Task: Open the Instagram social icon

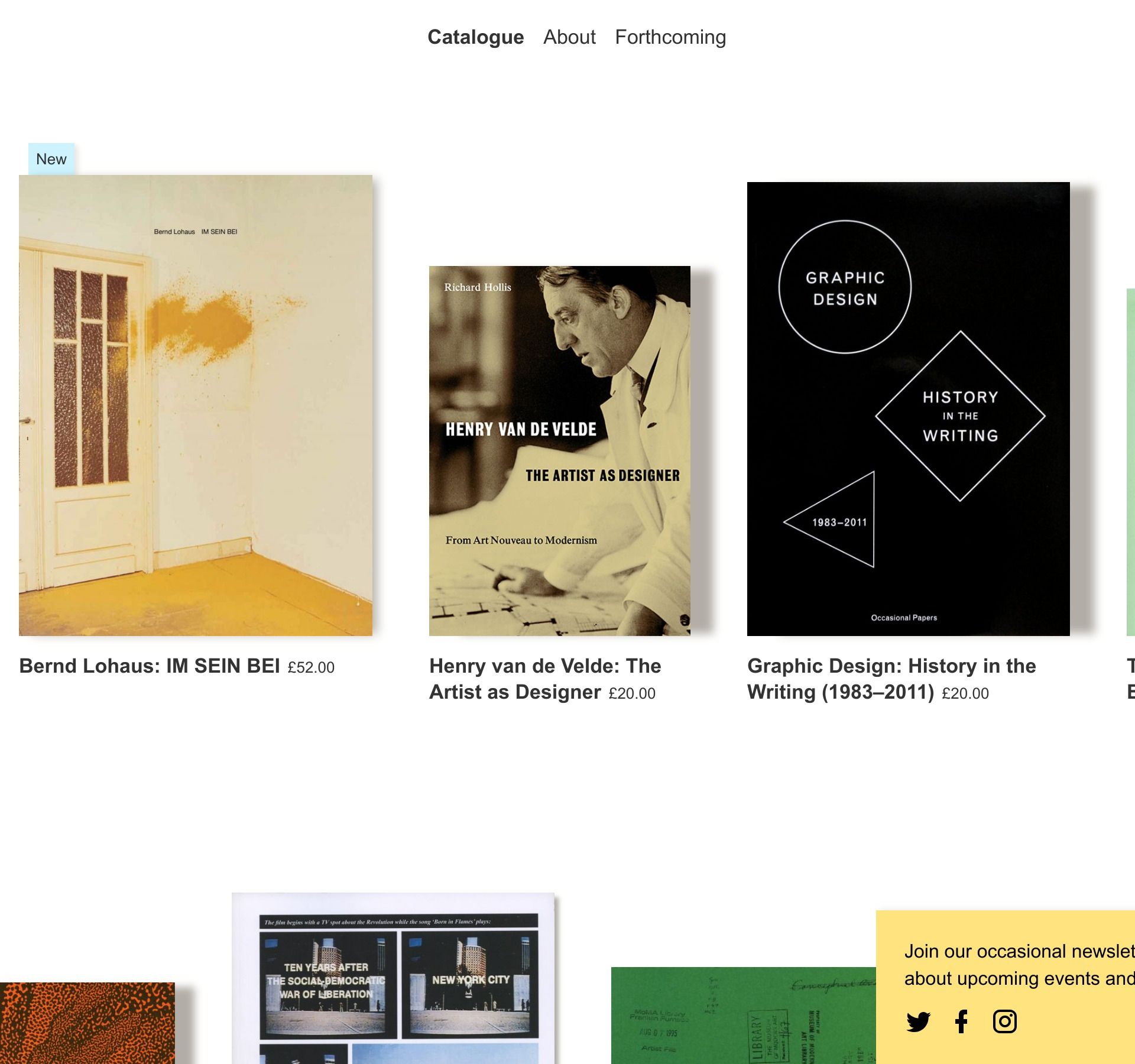Action: pyautogui.click(x=1004, y=1021)
